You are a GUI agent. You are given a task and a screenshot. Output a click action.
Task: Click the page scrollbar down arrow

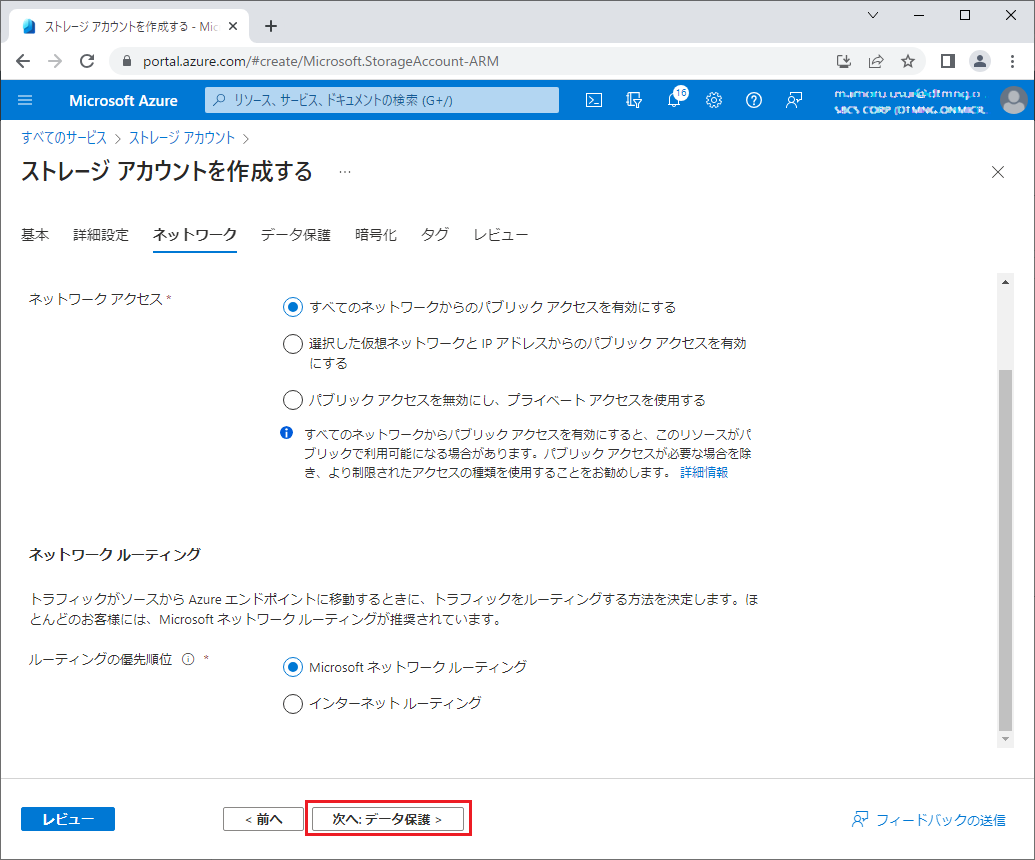tap(1005, 739)
